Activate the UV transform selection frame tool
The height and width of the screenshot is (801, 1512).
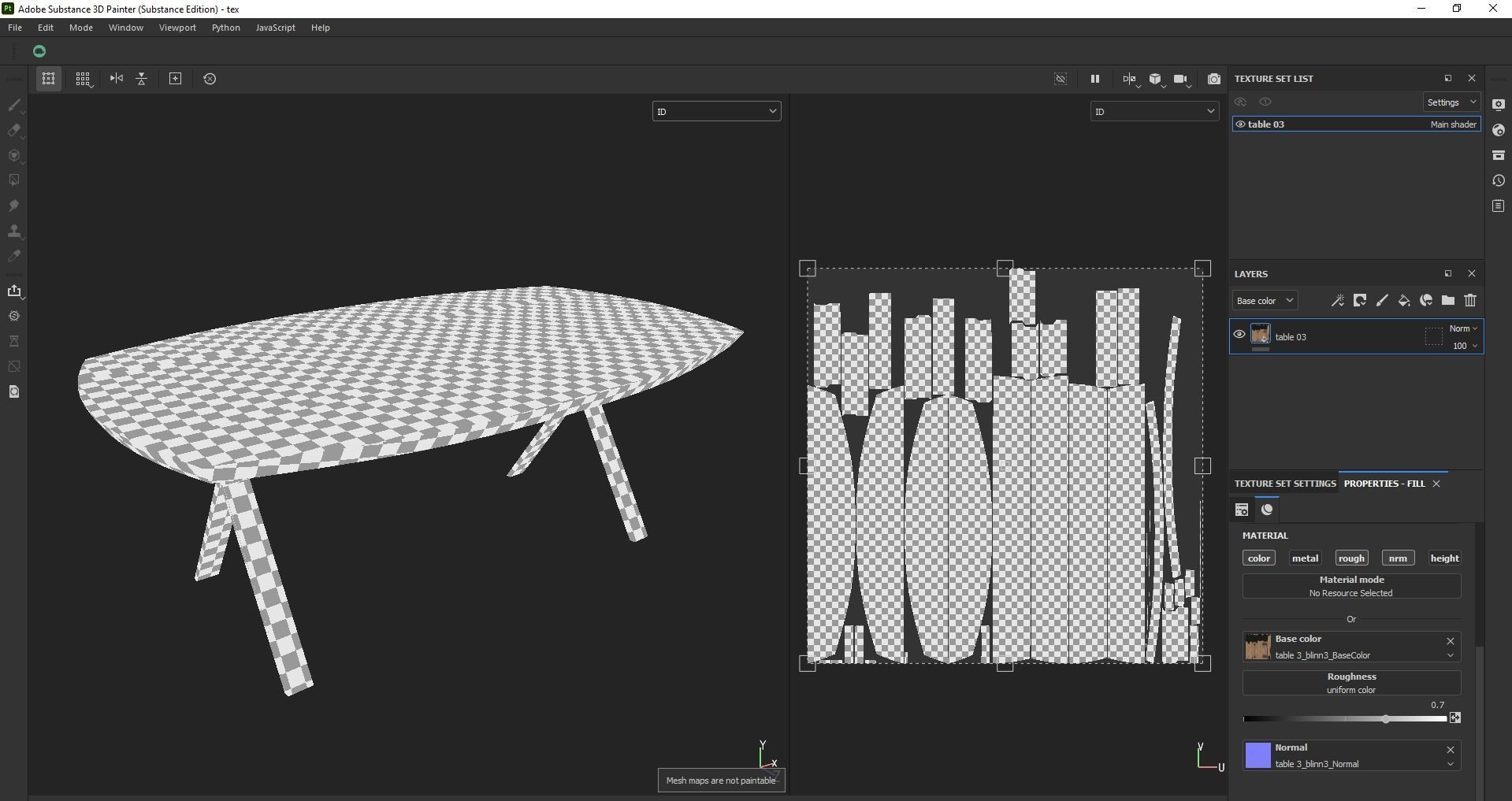pyautogui.click(x=48, y=79)
